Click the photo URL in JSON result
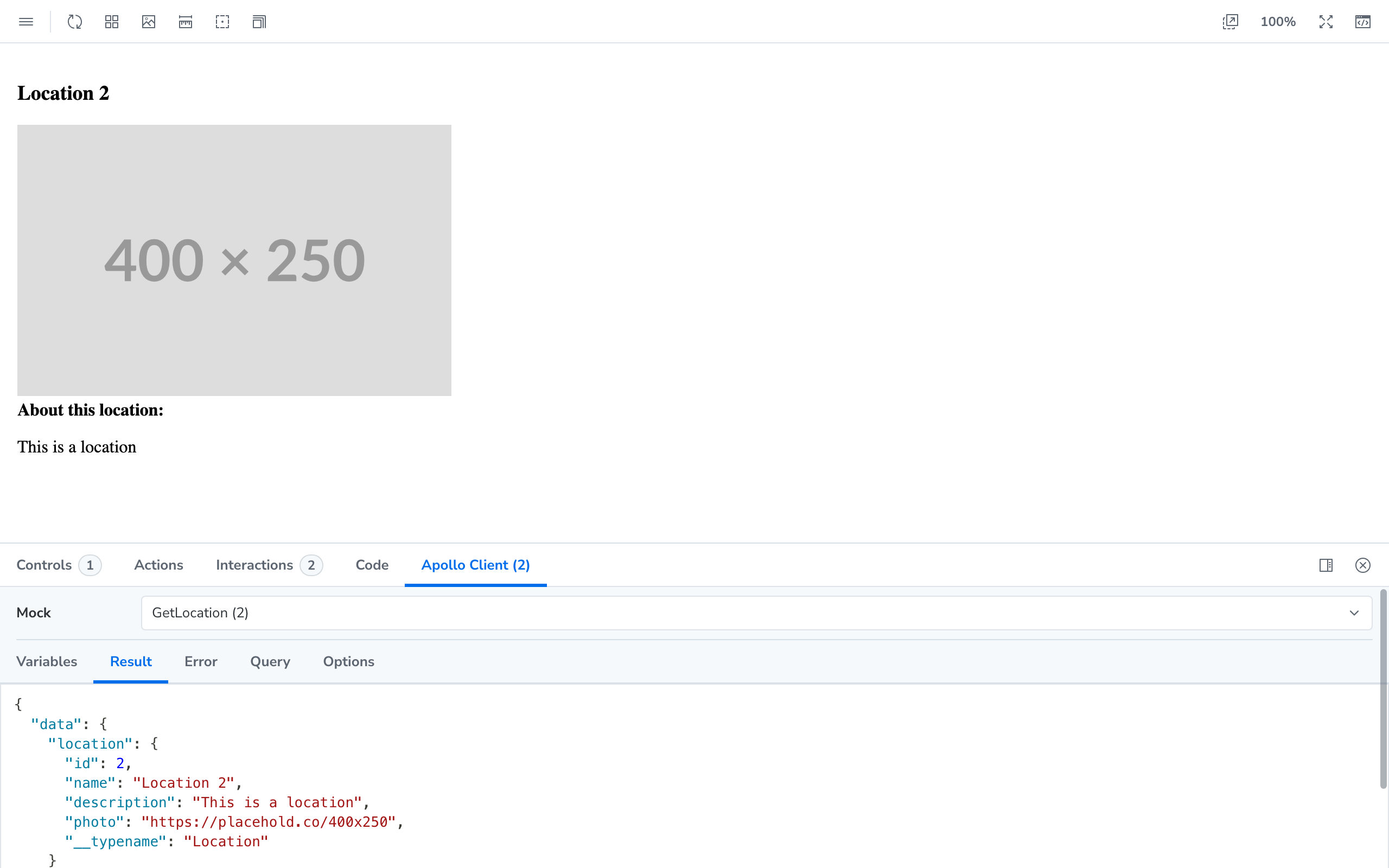 [269, 822]
